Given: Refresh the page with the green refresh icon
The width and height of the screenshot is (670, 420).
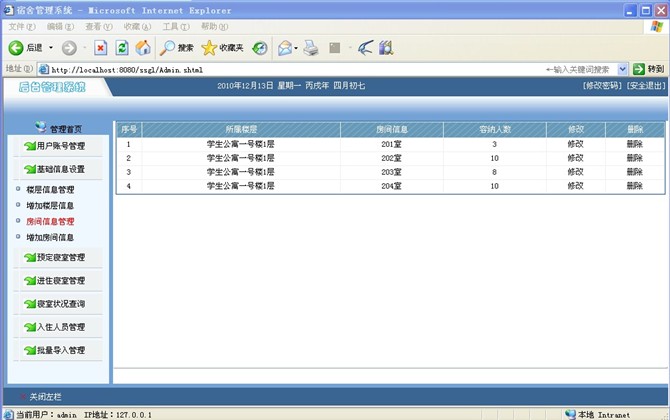Looking at the screenshot, I should (x=122, y=47).
